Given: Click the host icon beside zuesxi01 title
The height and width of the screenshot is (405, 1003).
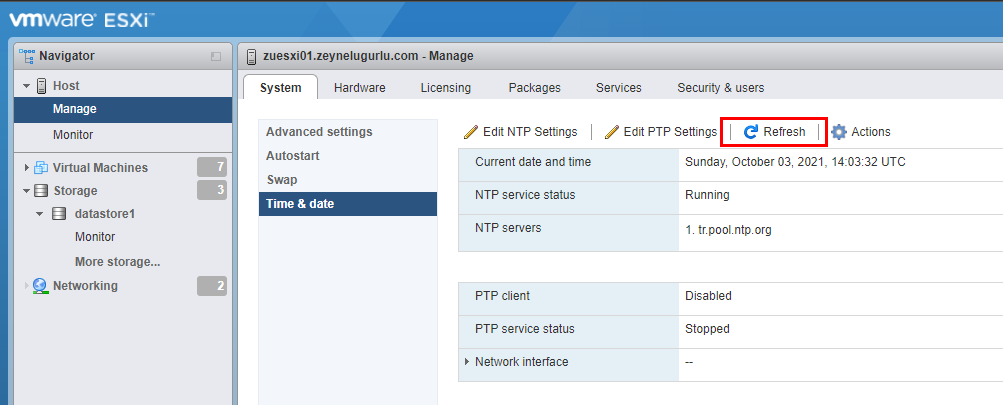Looking at the screenshot, I should point(251,56).
